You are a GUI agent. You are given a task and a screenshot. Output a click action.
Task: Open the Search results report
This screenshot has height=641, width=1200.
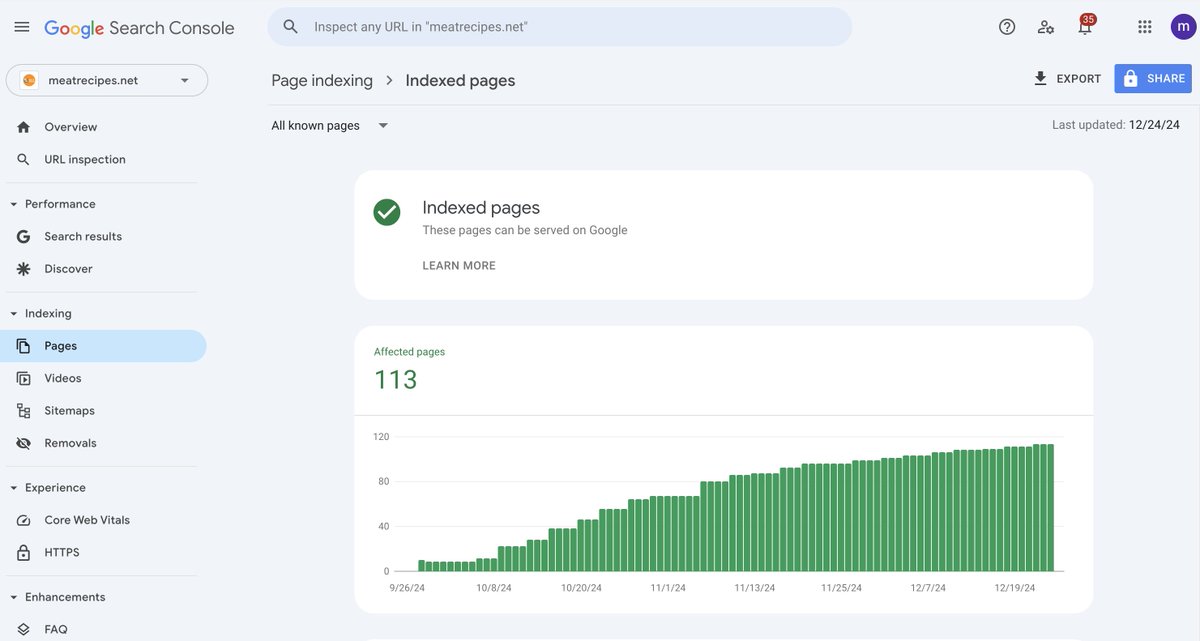click(83, 235)
